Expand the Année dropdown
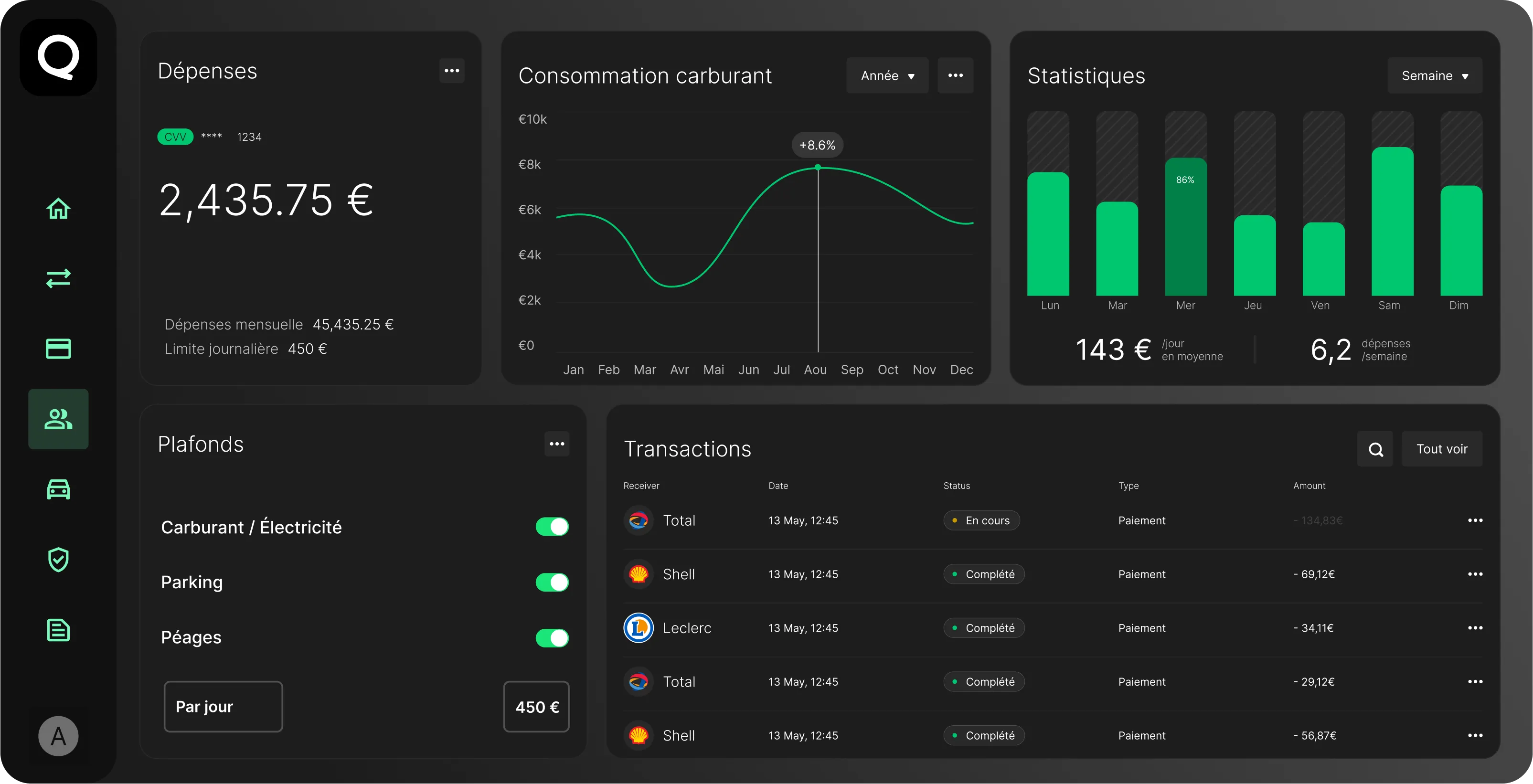This screenshot has width=1533, height=784. tap(887, 75)
